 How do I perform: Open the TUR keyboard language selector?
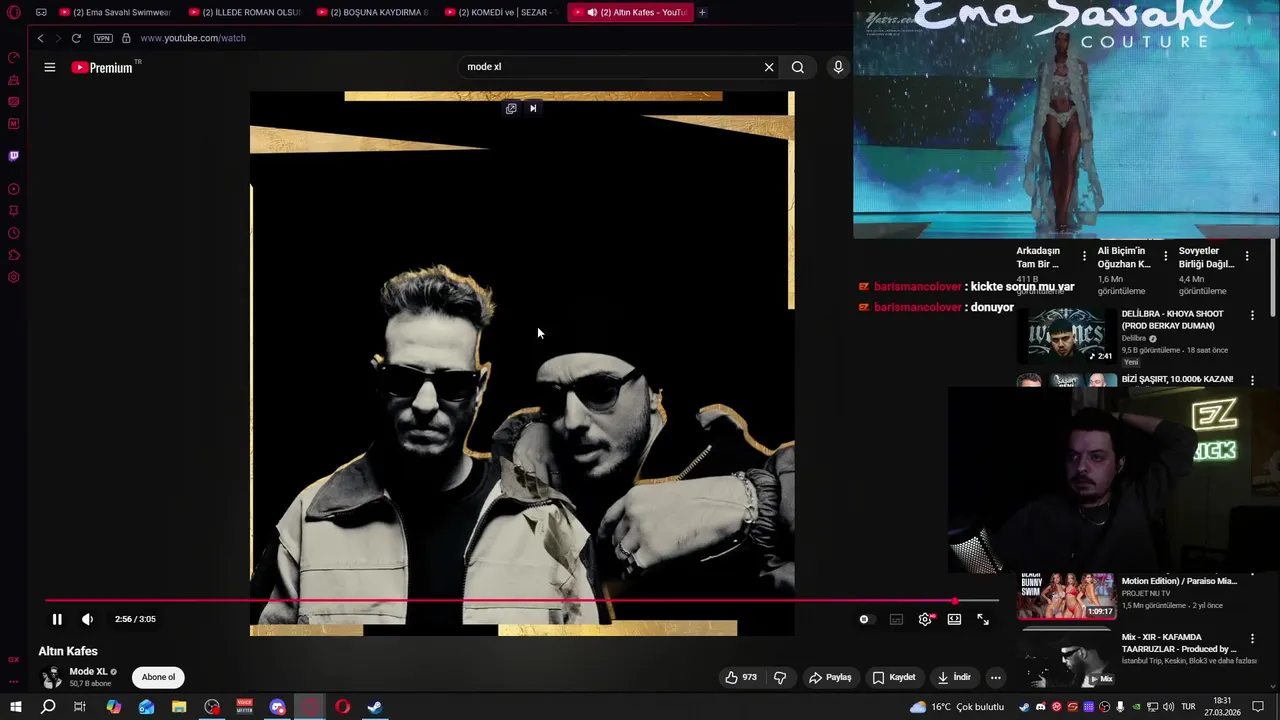(x=1189, y=707)
